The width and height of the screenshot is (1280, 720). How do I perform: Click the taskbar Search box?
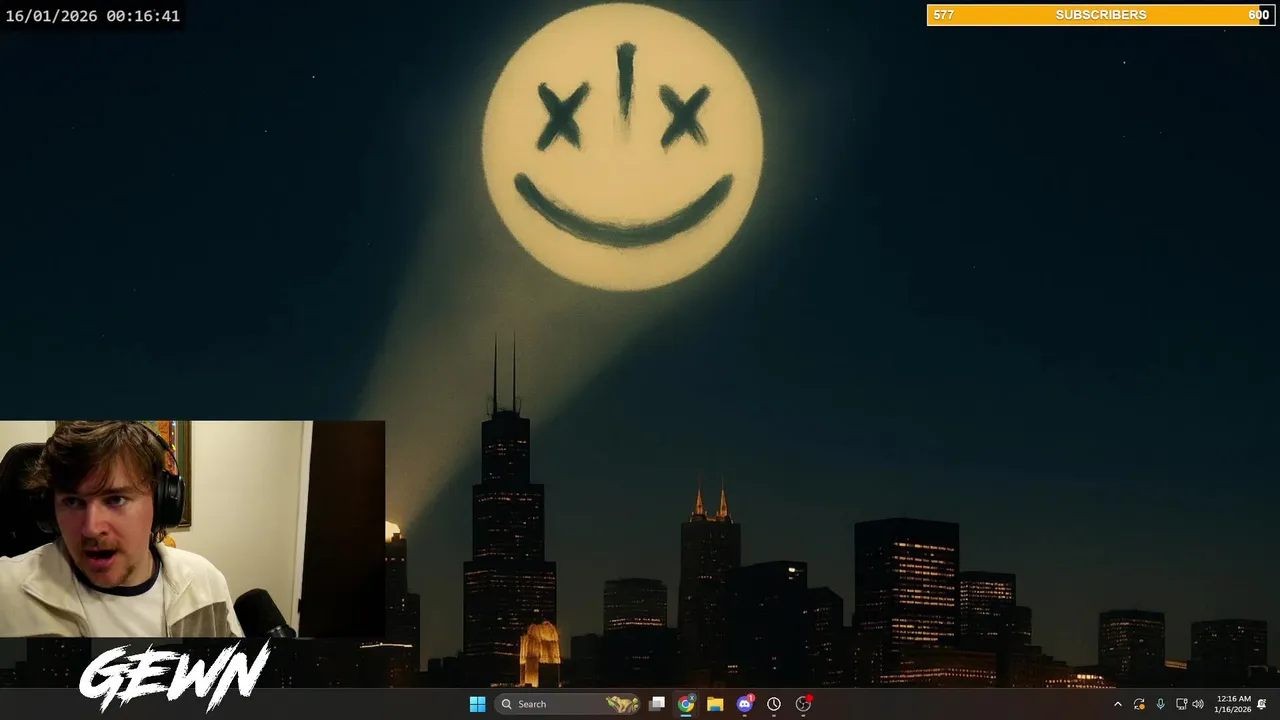click(568, 704)
